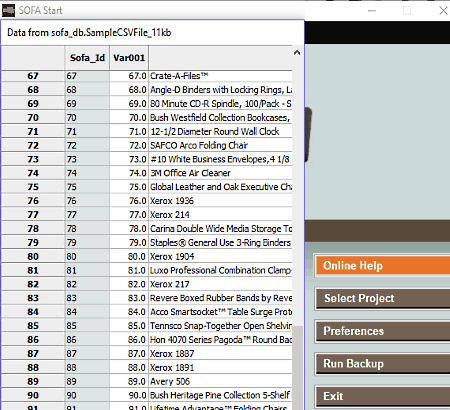Screen dimensions: 450x410
Task: Click the Select Project button
Action: click(x=383, y=298)
